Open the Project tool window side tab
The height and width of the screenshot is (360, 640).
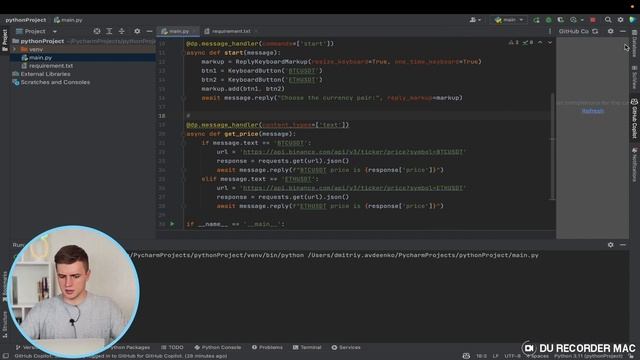(x=5, y=40)
